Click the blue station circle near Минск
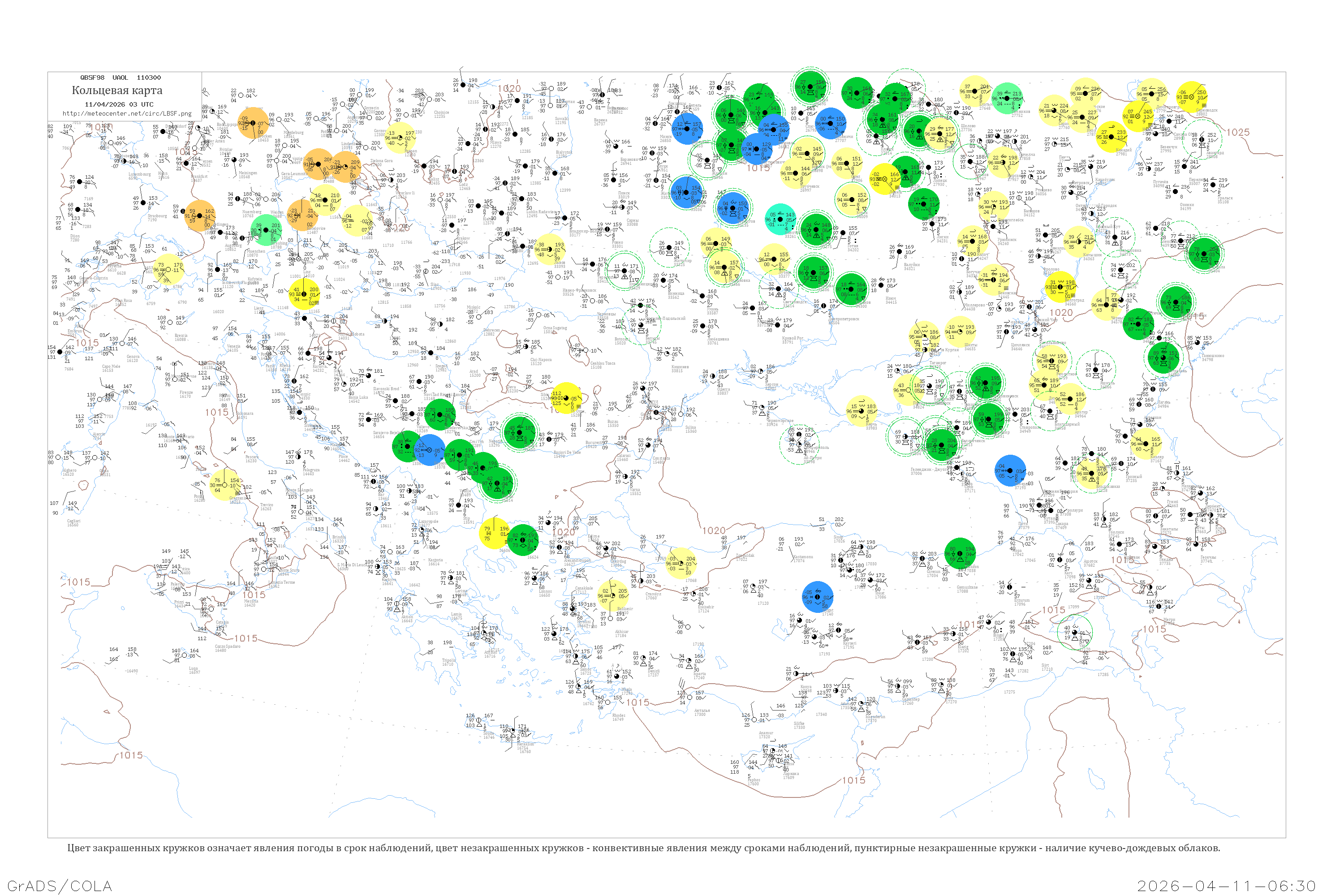Viewport: 1344px width, 896px height. 687,128
